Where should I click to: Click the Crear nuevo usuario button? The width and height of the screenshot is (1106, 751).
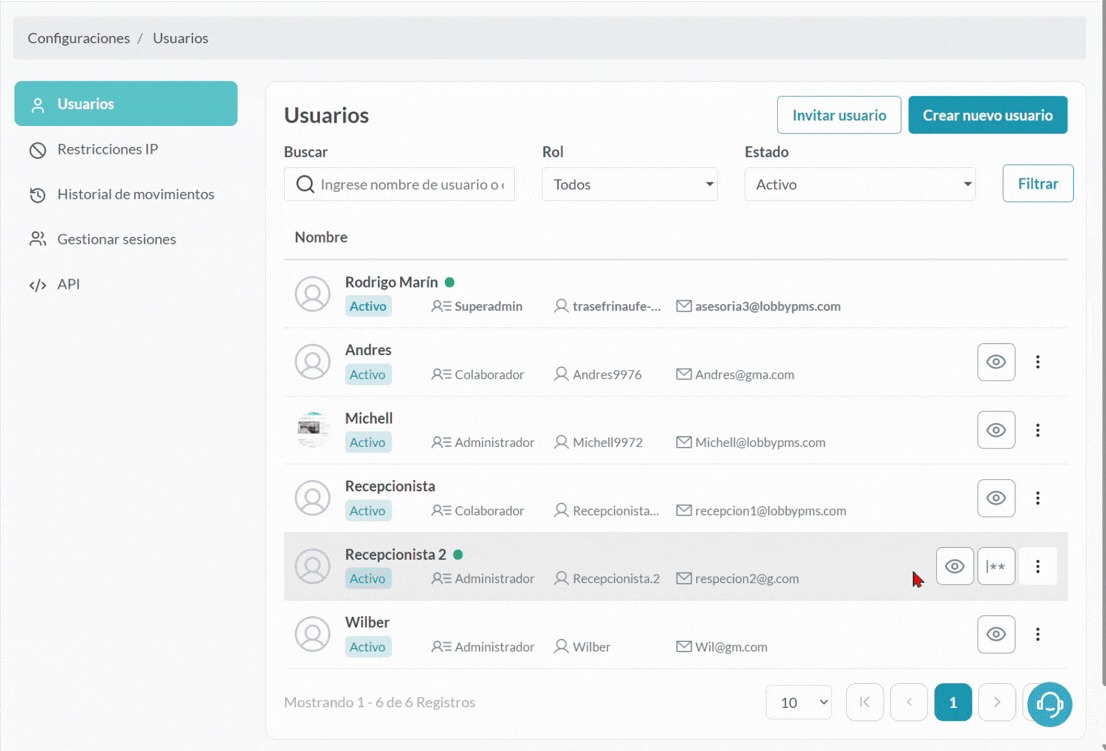(987, 115)
